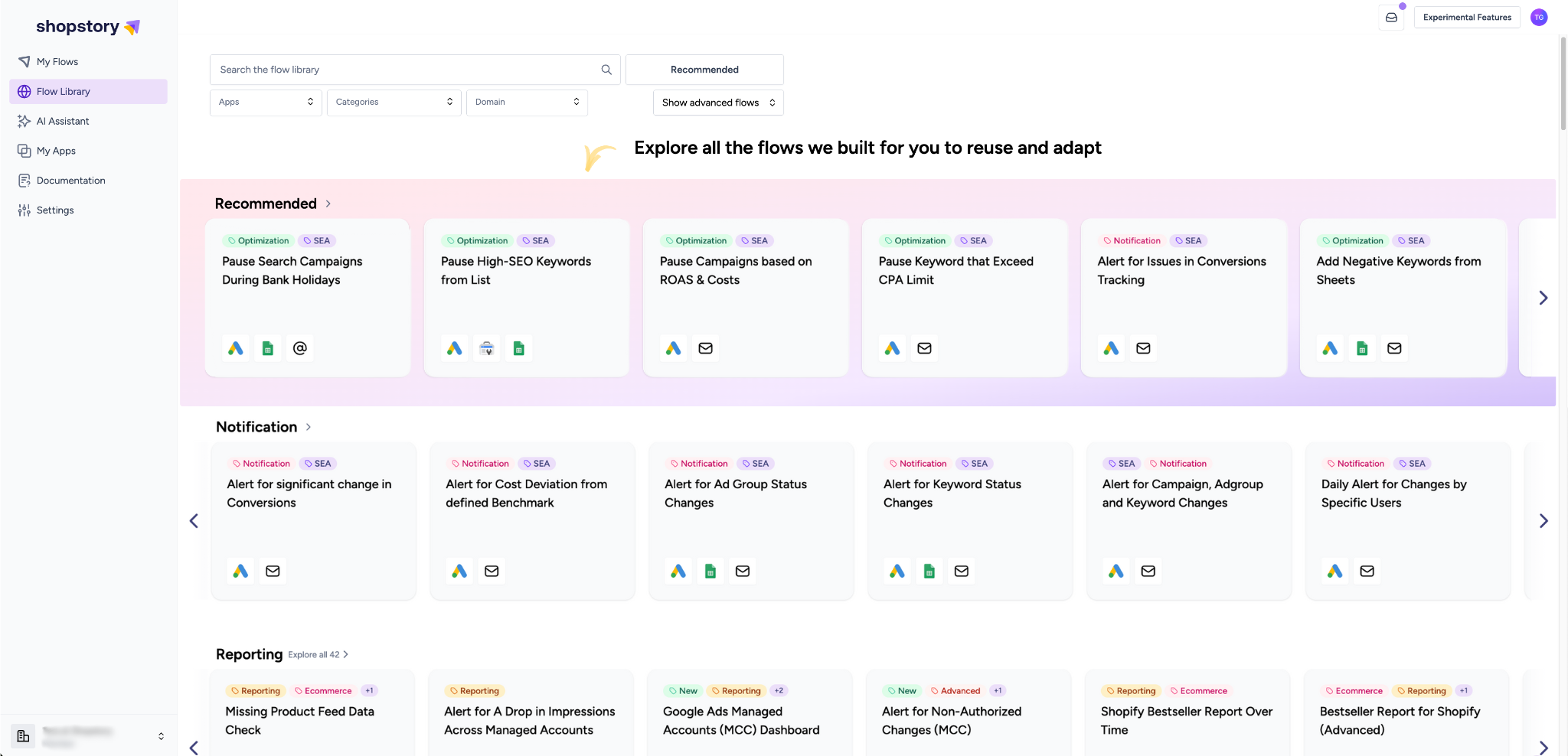Screen dimensions: 1568x756
Task: Click the workspace building icon in the sidebar footer
Action: tap(23, 735)
